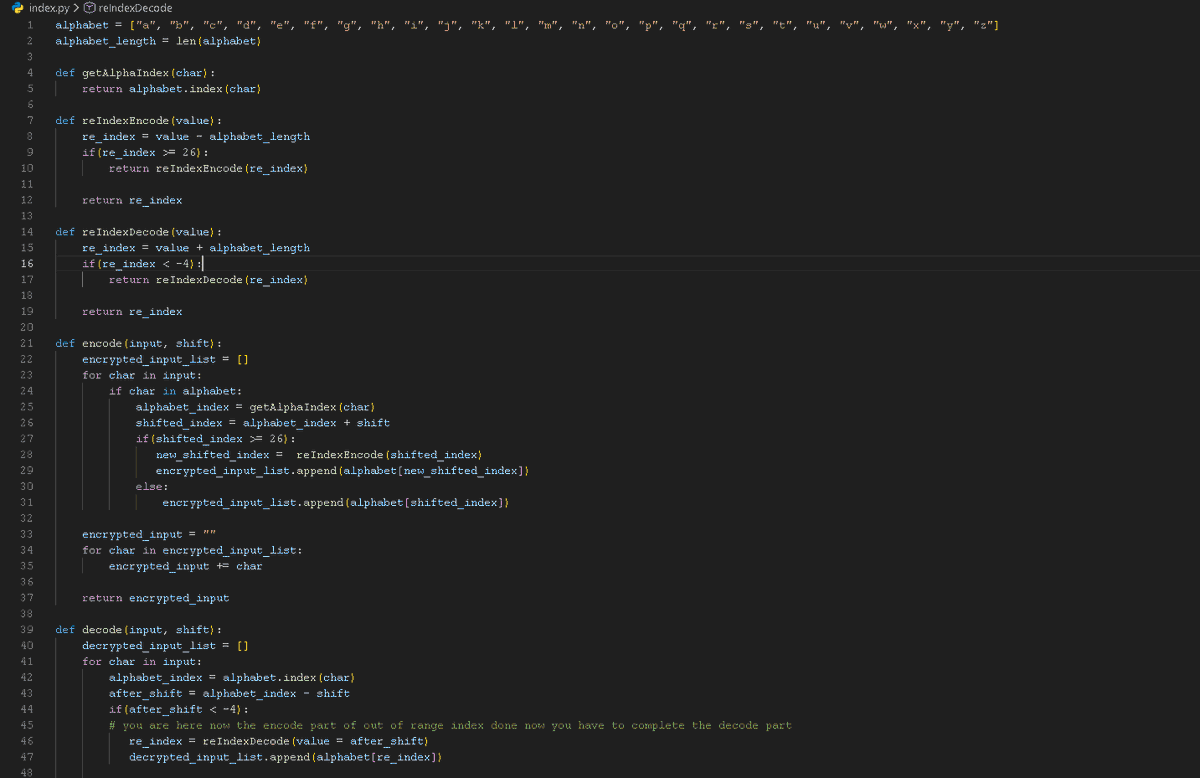Click the alphabet list definition line
The width and height of the screenshot is (1200, 778).
click(x=526, y=25)
